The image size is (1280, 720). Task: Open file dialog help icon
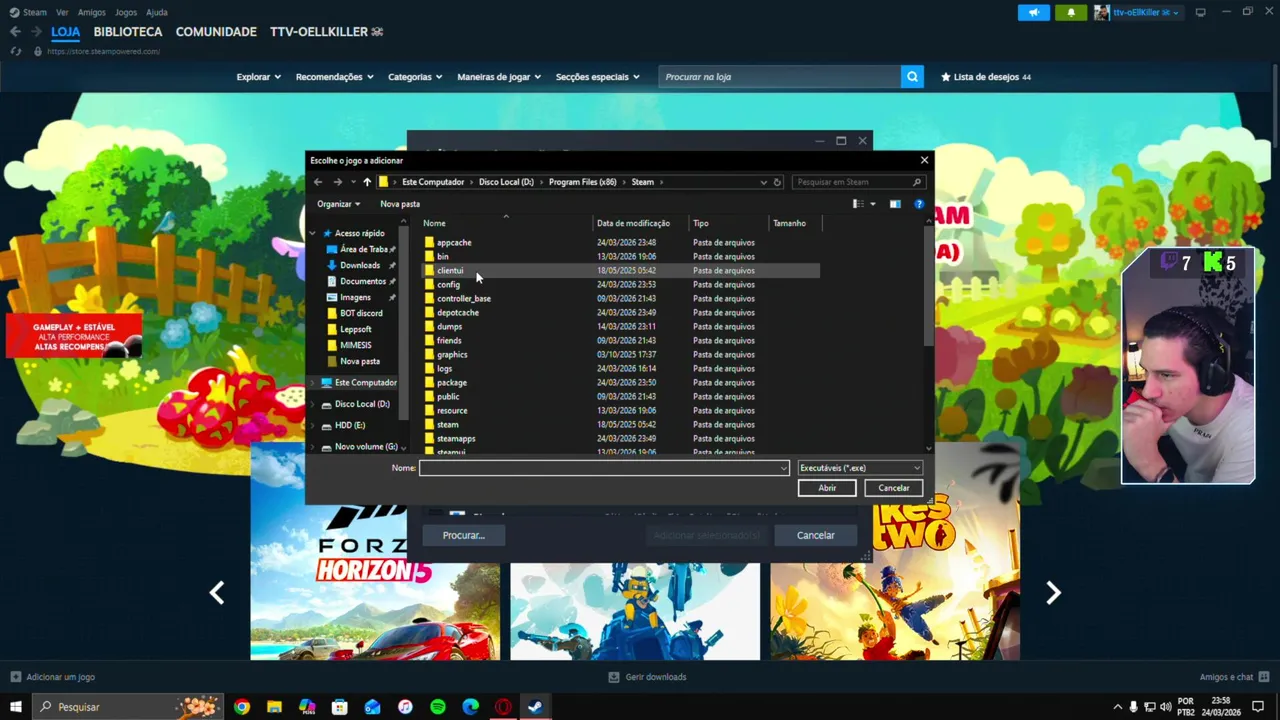point(919,204)
